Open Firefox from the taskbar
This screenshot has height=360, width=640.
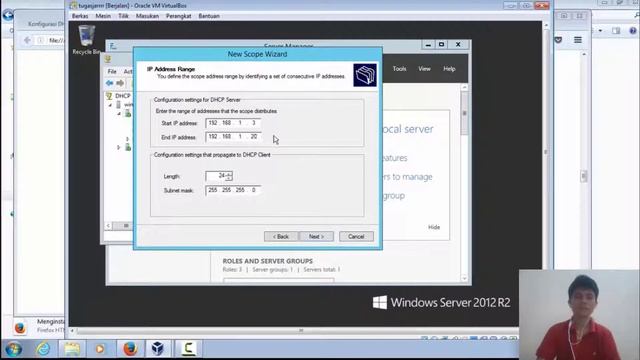[x=130, y=349]
